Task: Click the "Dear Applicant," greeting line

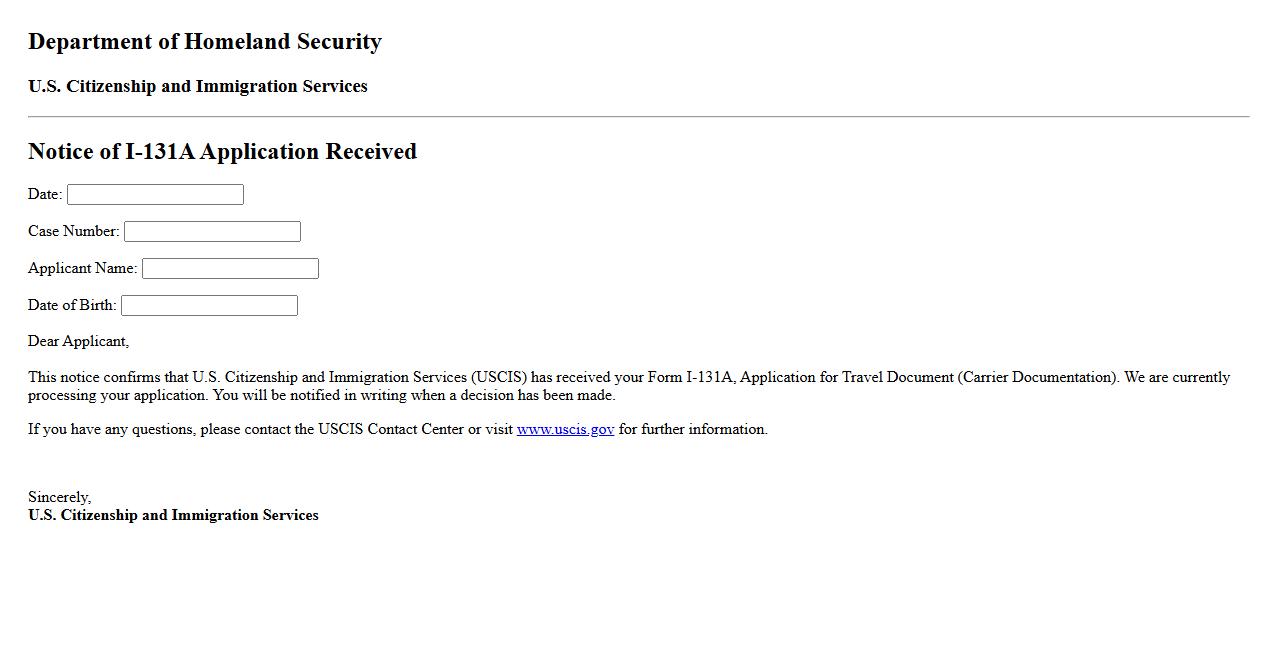Action: point(78,342)
